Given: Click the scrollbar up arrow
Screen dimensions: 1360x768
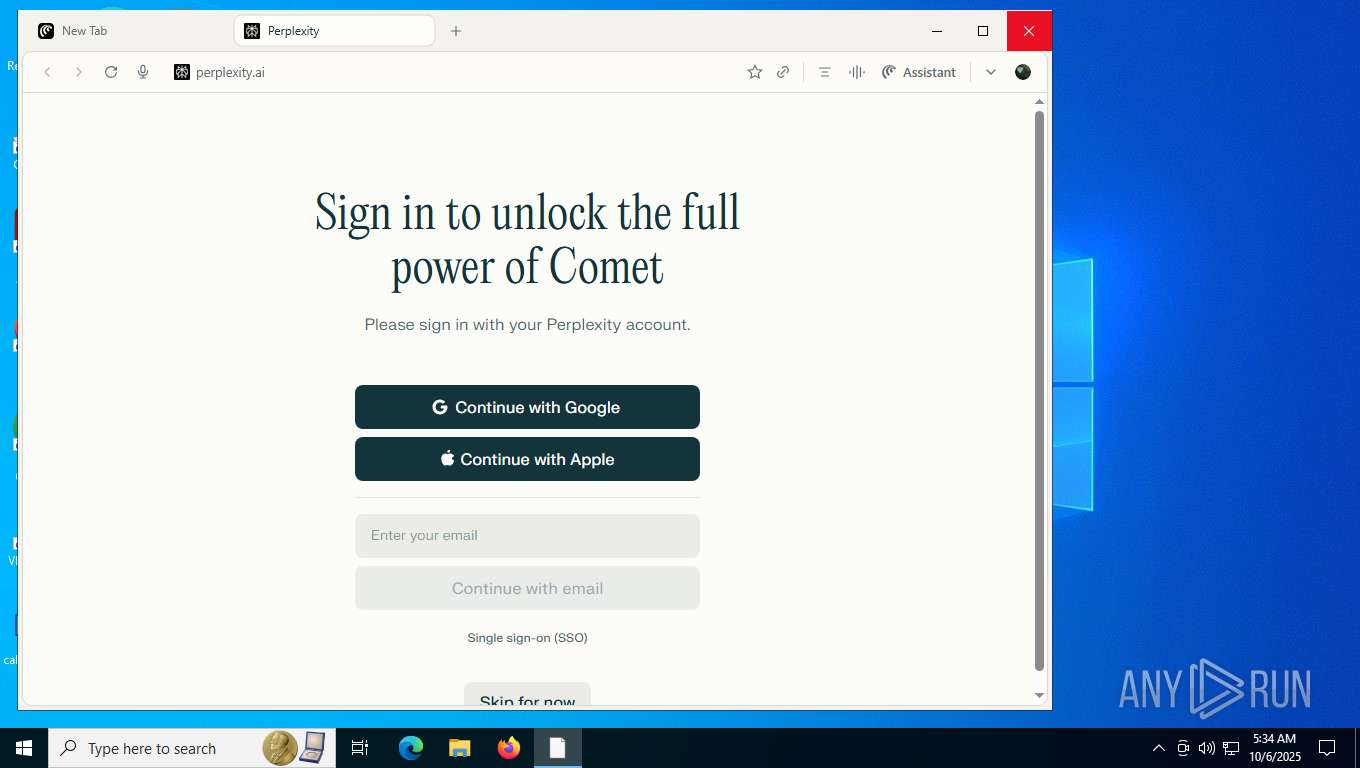Looking at the screenshot, I should tap(1039, 101).
